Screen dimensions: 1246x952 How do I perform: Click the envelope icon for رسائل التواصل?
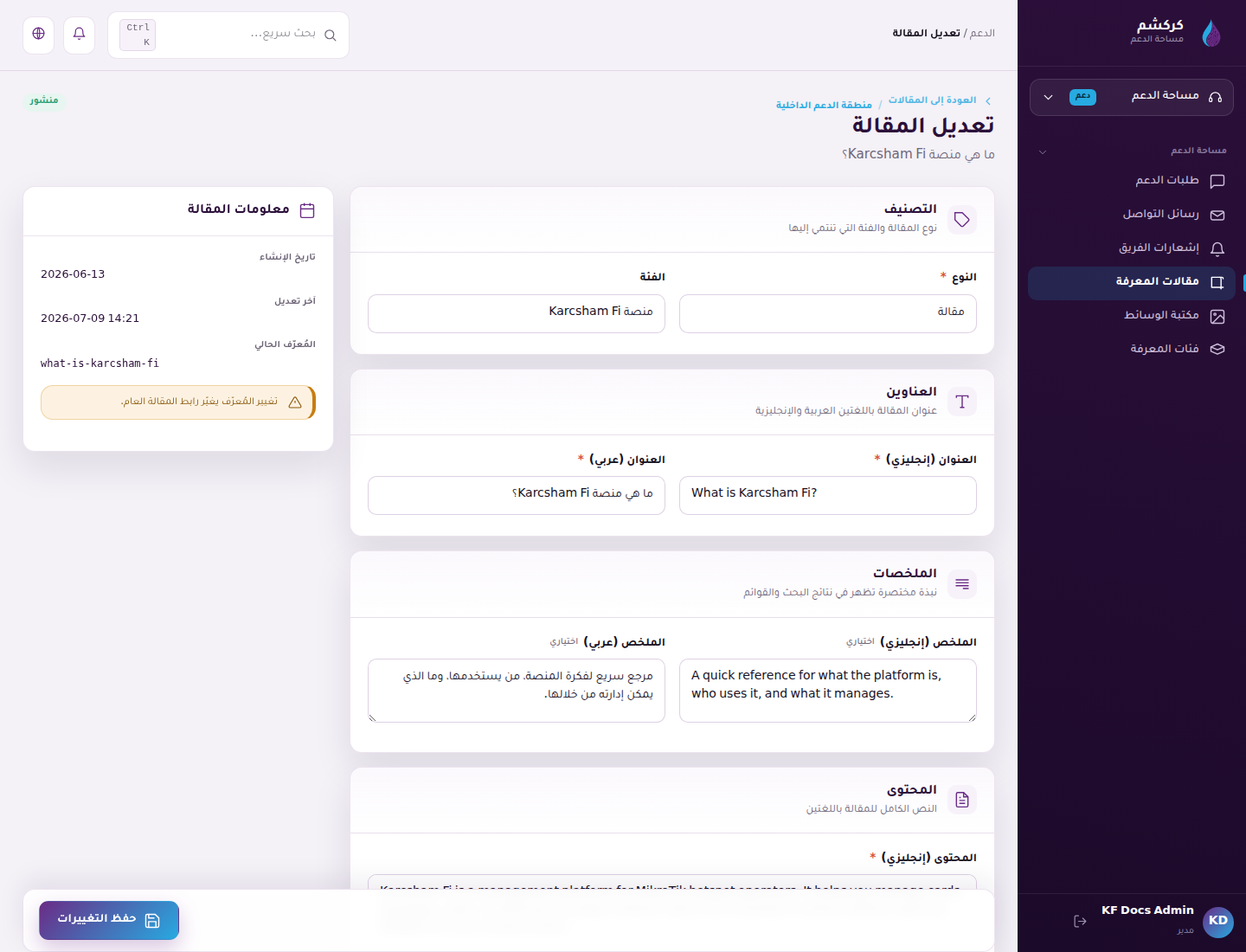1217,215
